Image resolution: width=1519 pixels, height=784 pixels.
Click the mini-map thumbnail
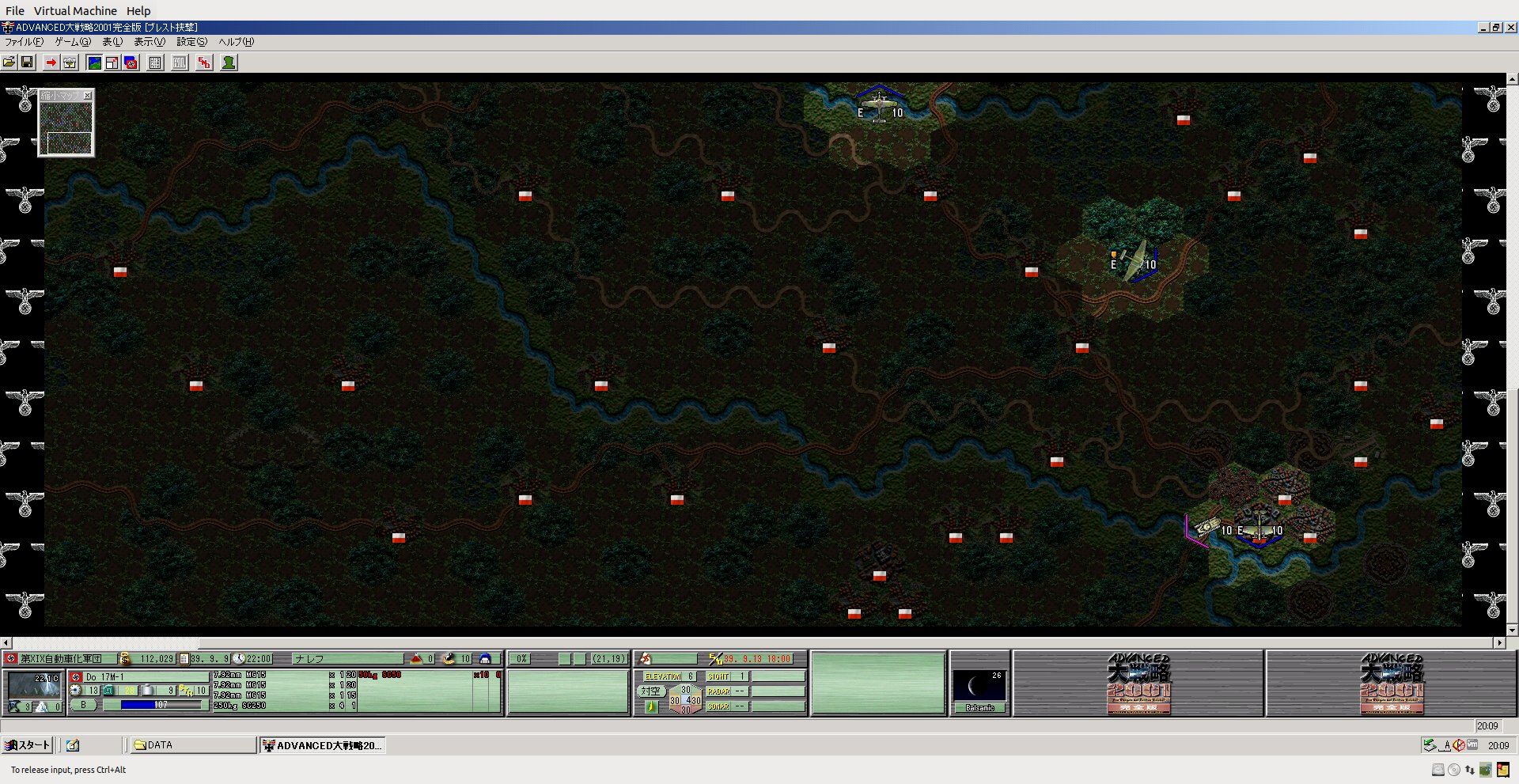point(66,127)
